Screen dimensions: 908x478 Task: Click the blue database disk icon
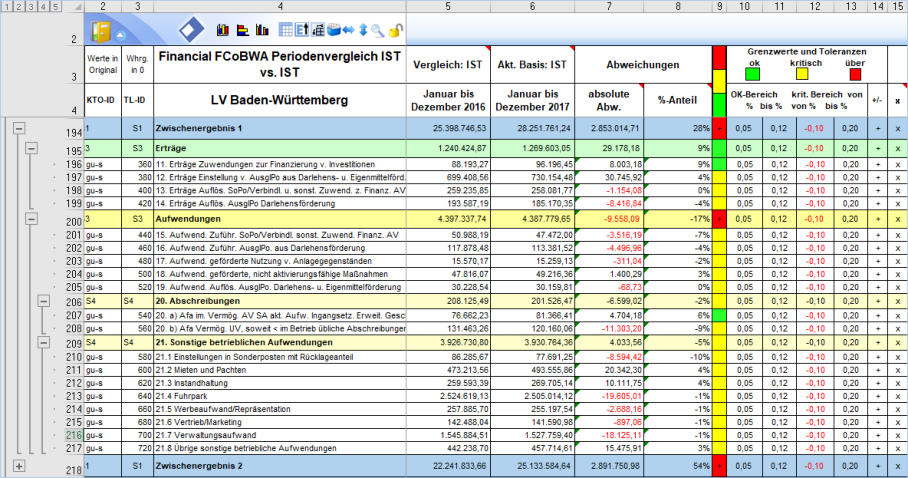pos(333,30)
